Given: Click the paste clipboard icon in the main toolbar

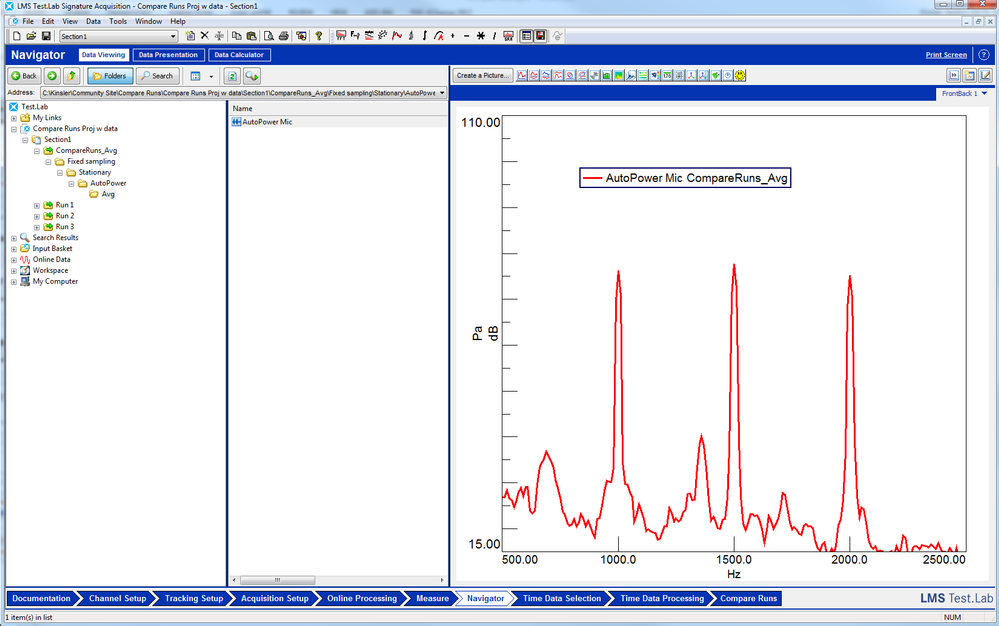Looking at the screenshot, I should point(251,36).
